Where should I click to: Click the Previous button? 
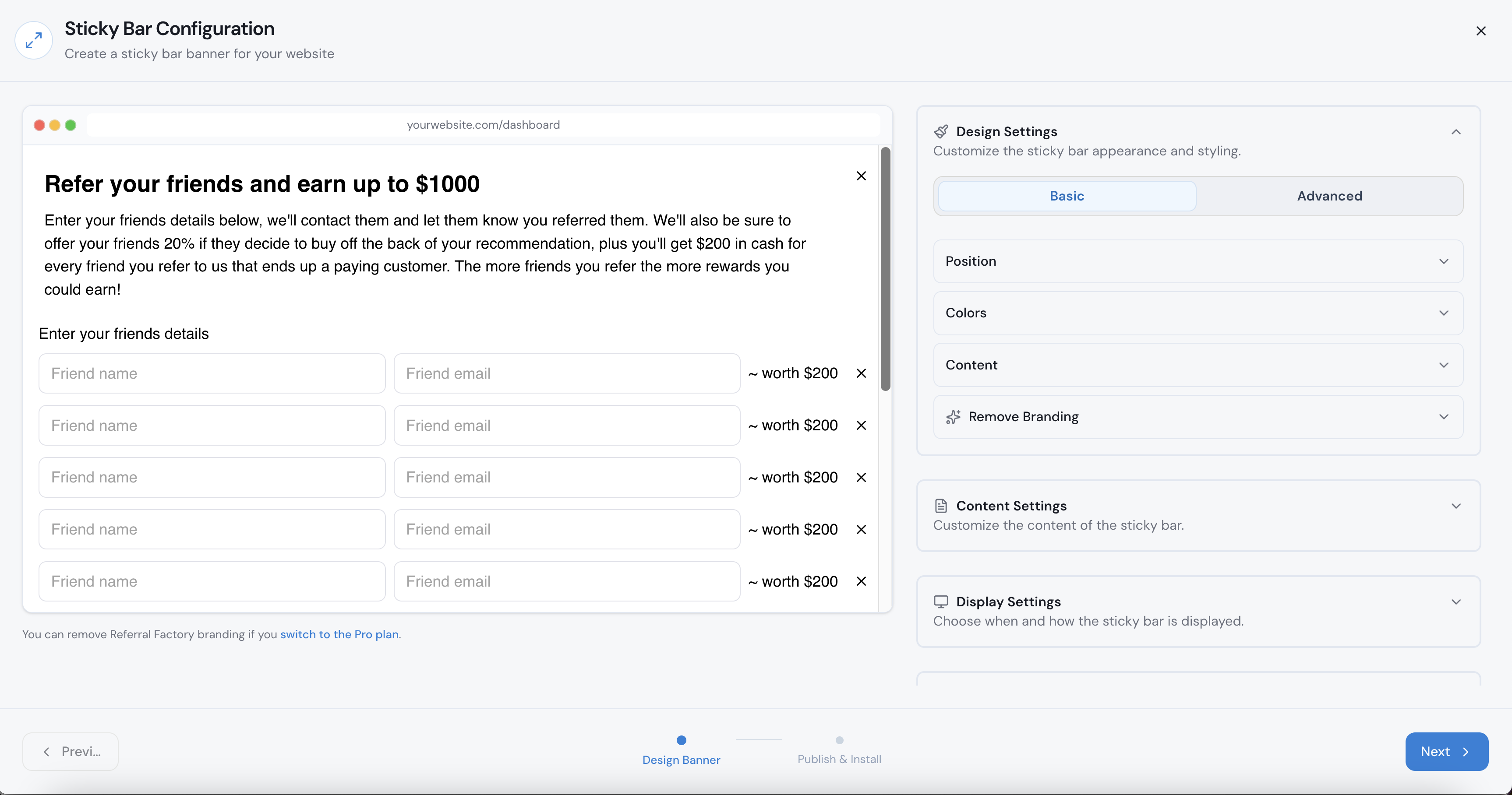coord(71,752)
